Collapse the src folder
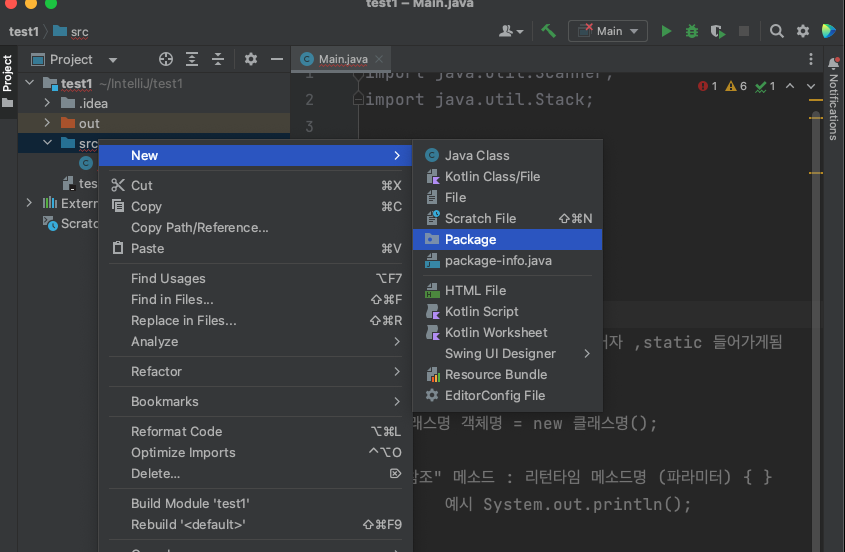The image size is (845, 552). [47, 143]
